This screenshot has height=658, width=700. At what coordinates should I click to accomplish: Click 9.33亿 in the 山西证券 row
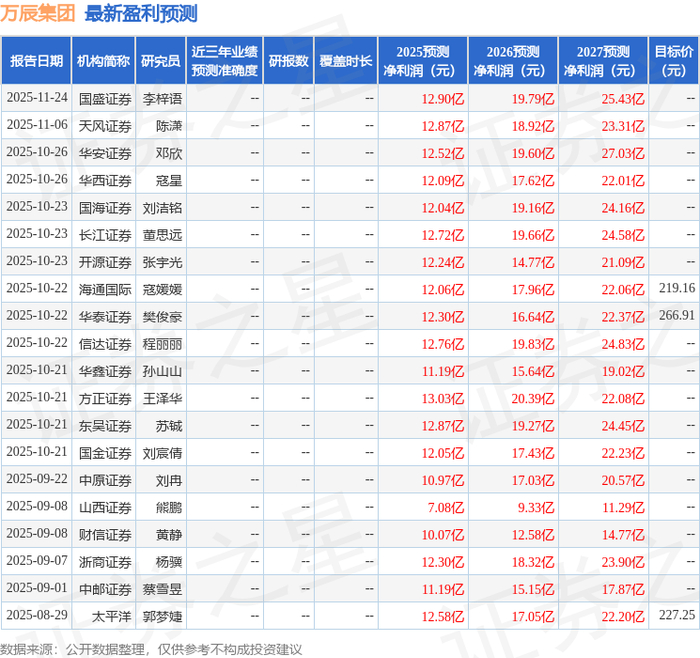coord(536,507)
